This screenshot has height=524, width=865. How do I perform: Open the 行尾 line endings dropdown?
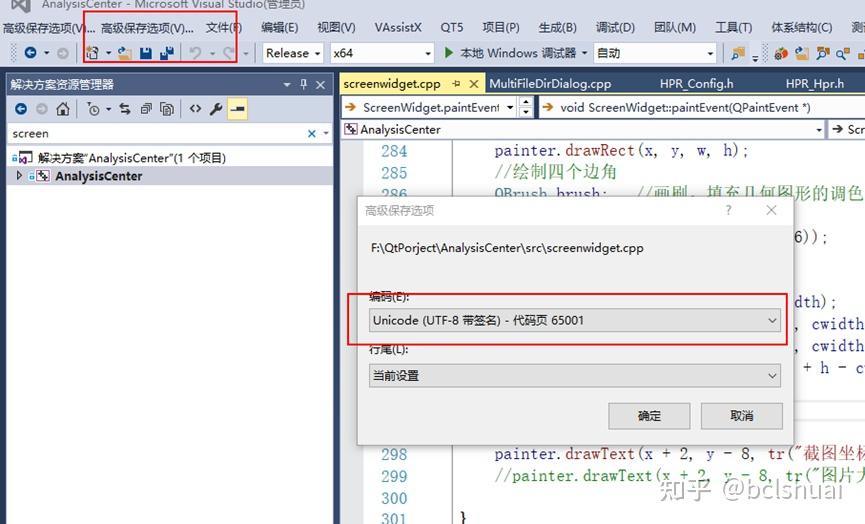pyautogui.click(x=575, y=376)
